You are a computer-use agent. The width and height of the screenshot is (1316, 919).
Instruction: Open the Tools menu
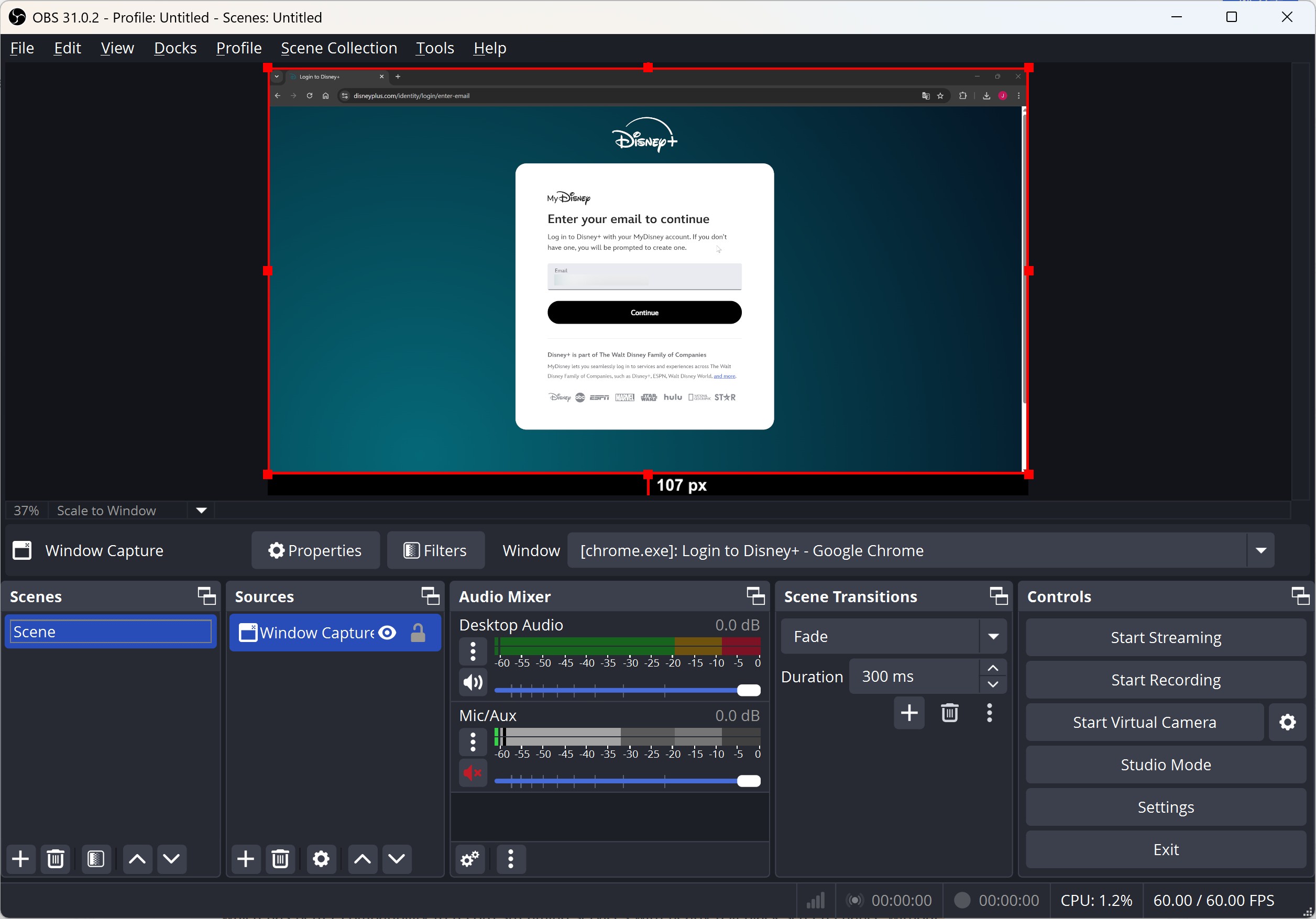click(x=435, y=48)
